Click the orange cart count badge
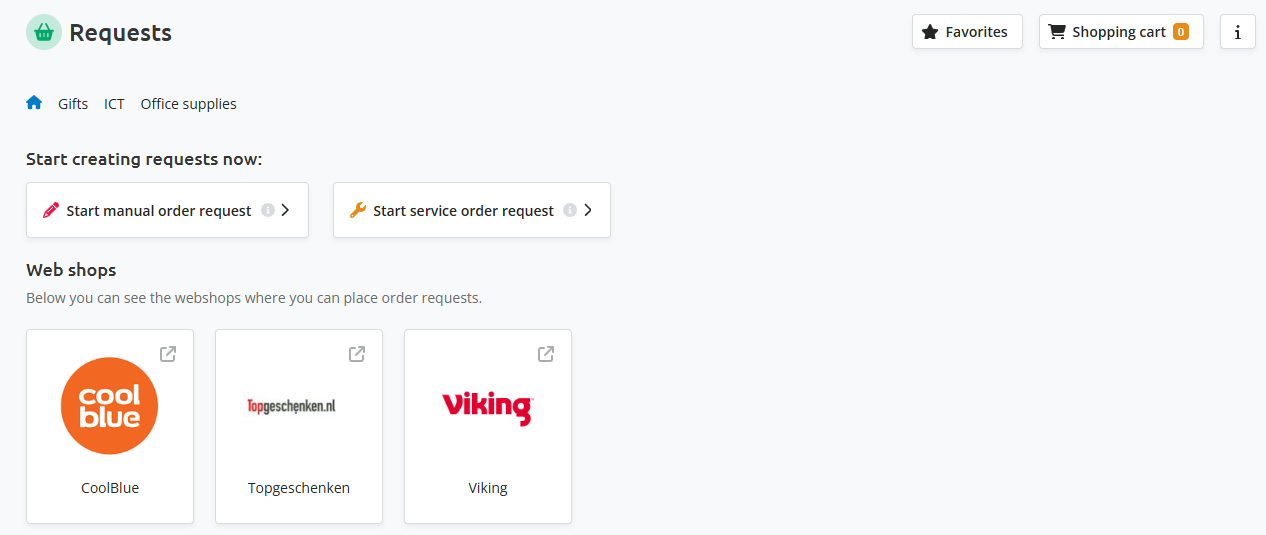1266x535 pixels. 1180,32
